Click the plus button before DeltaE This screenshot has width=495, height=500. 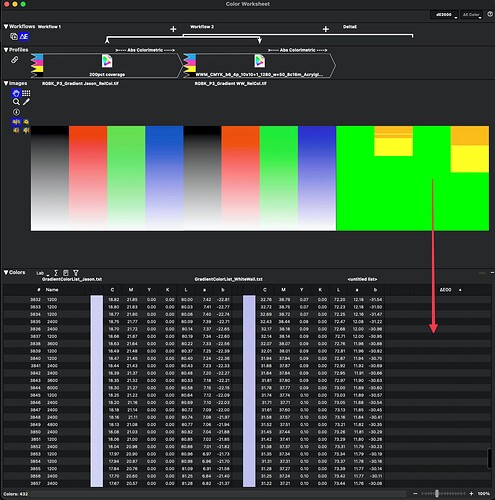click(x=326, y=29)
